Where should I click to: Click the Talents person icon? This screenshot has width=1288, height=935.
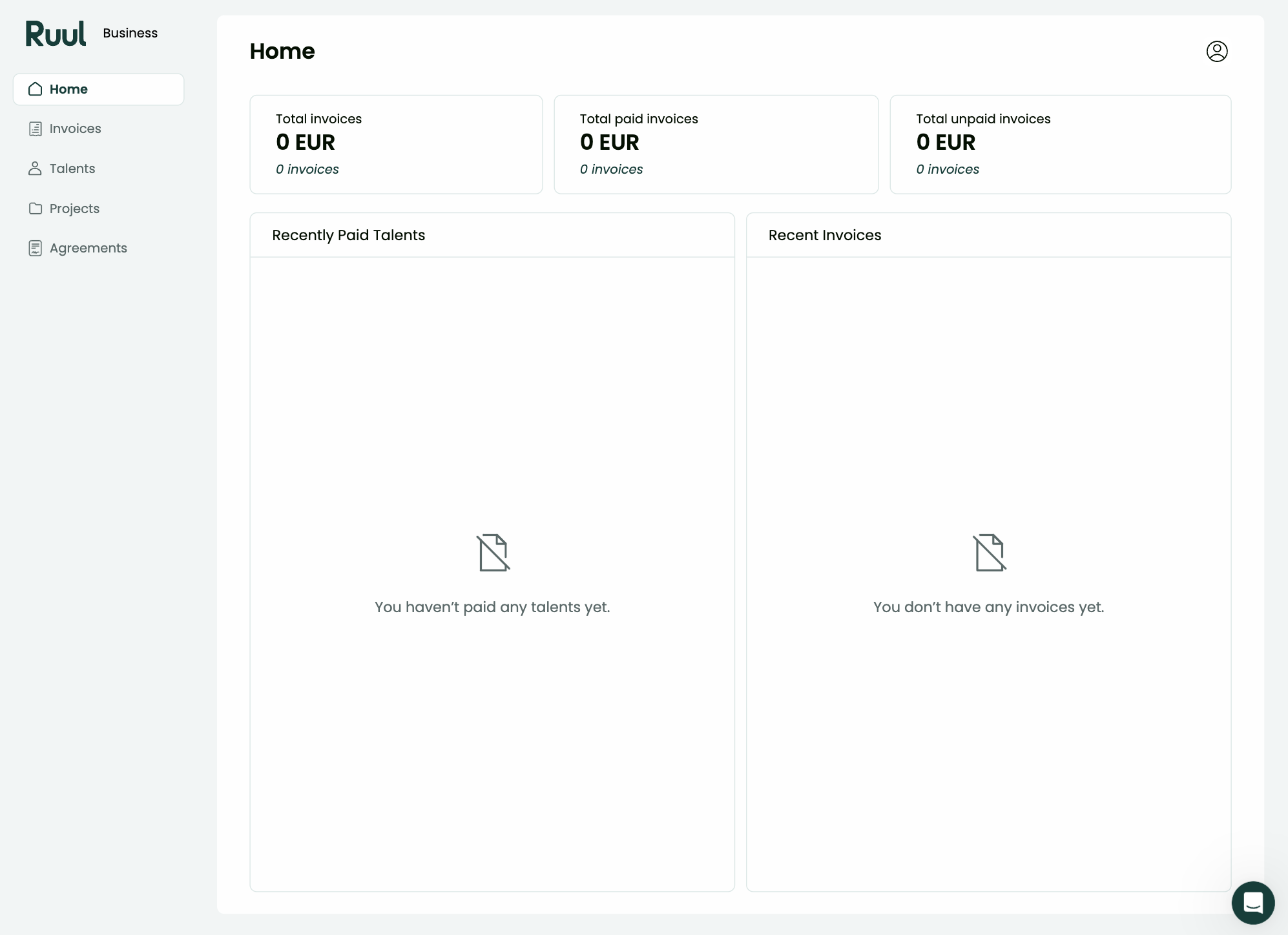tap(36, 169)
